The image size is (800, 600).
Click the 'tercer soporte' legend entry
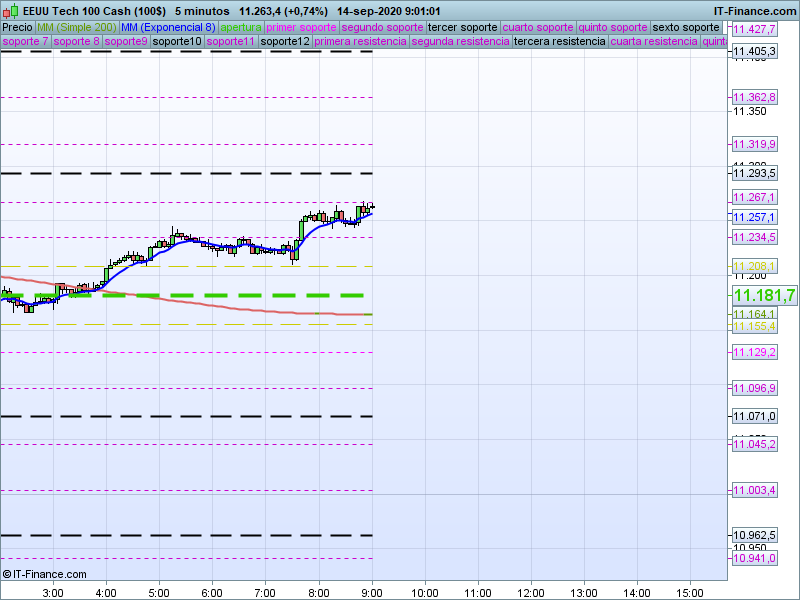462,27
